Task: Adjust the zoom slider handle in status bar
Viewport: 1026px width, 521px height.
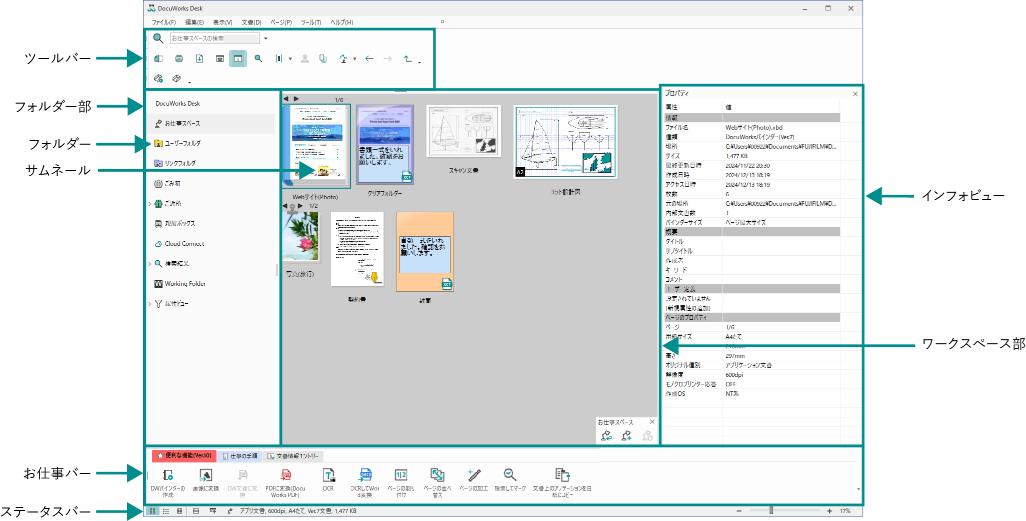Action: point(771,511)
